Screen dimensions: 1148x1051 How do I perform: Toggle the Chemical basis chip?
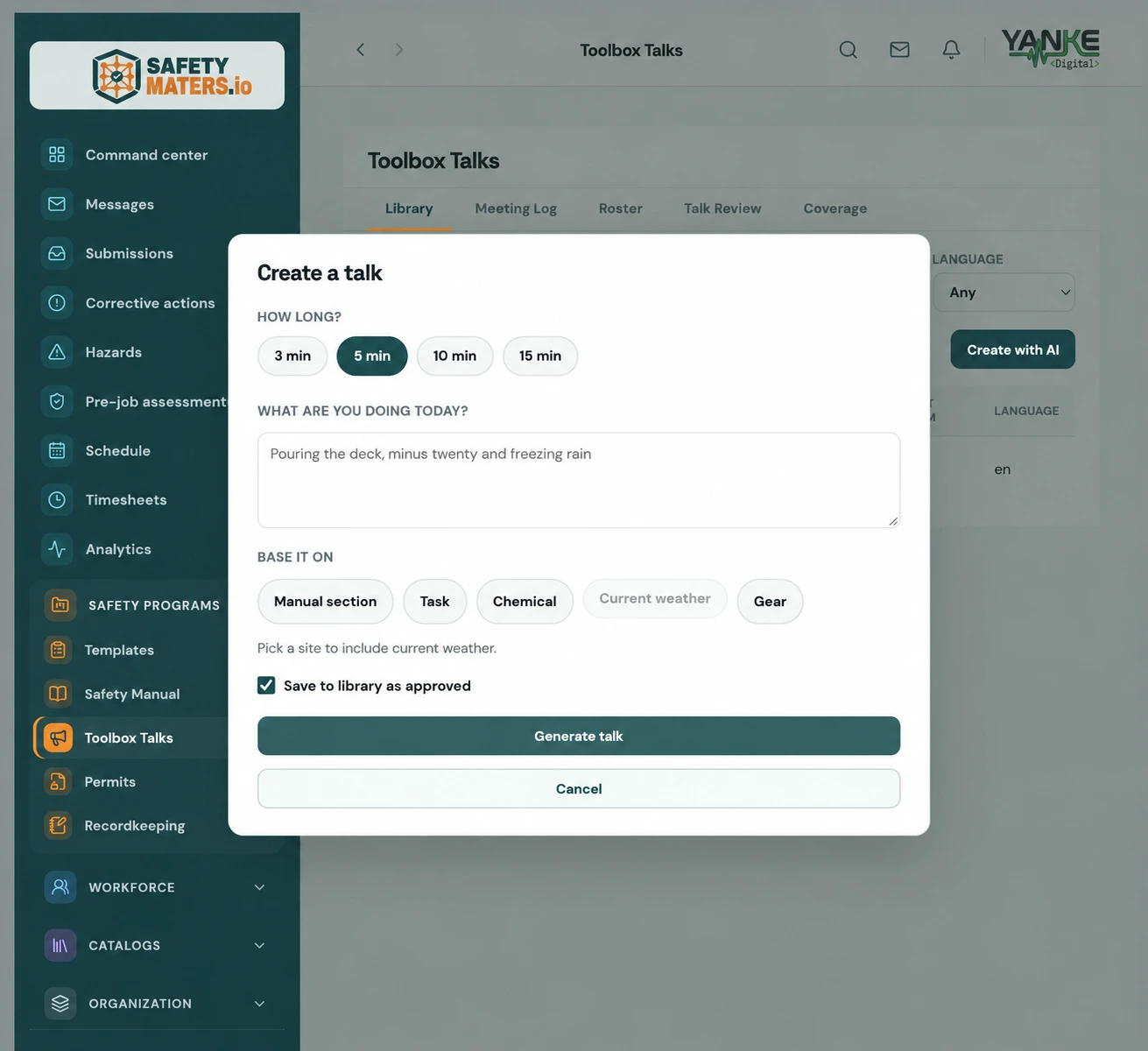click(525, 602)
